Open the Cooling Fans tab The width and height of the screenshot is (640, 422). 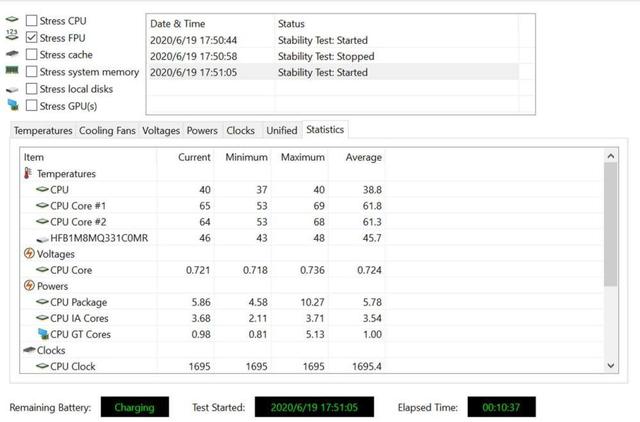coord(107,131)
